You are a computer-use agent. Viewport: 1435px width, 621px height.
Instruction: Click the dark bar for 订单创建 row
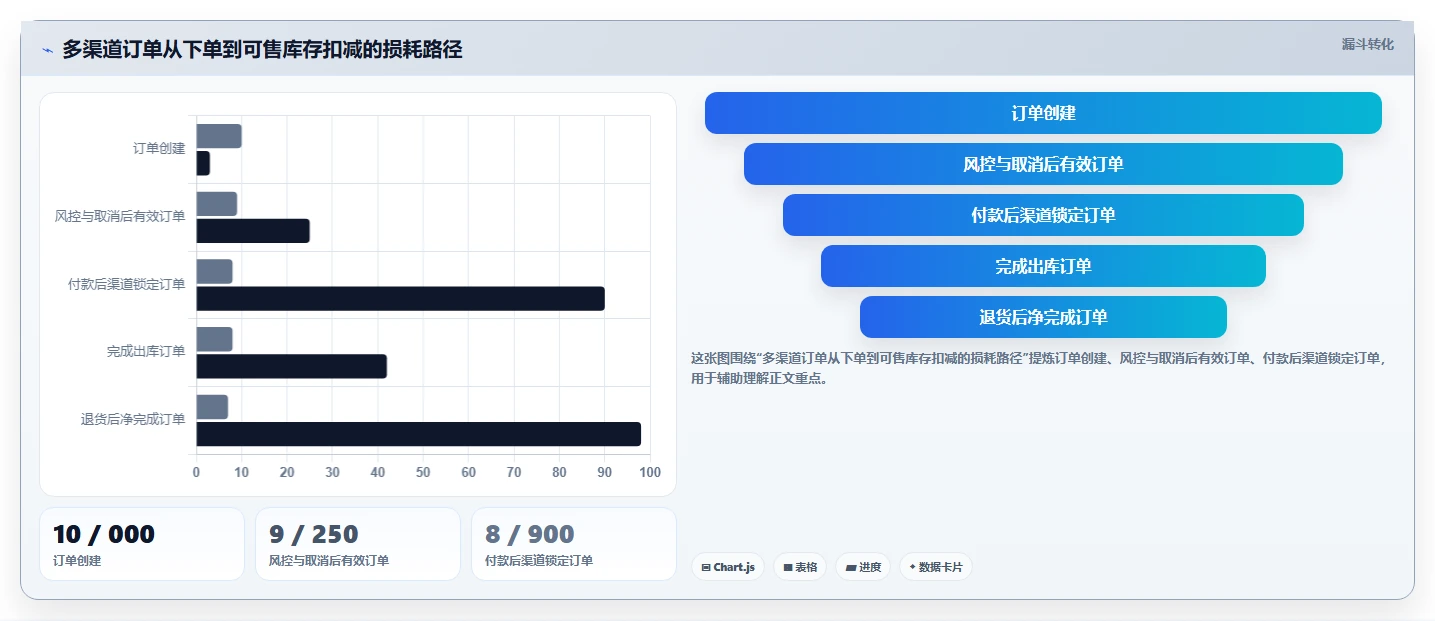coord(203,163)
